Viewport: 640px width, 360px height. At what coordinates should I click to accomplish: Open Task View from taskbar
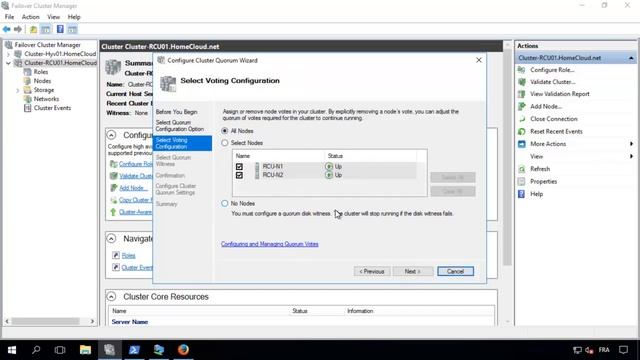(x=60, y=350)
